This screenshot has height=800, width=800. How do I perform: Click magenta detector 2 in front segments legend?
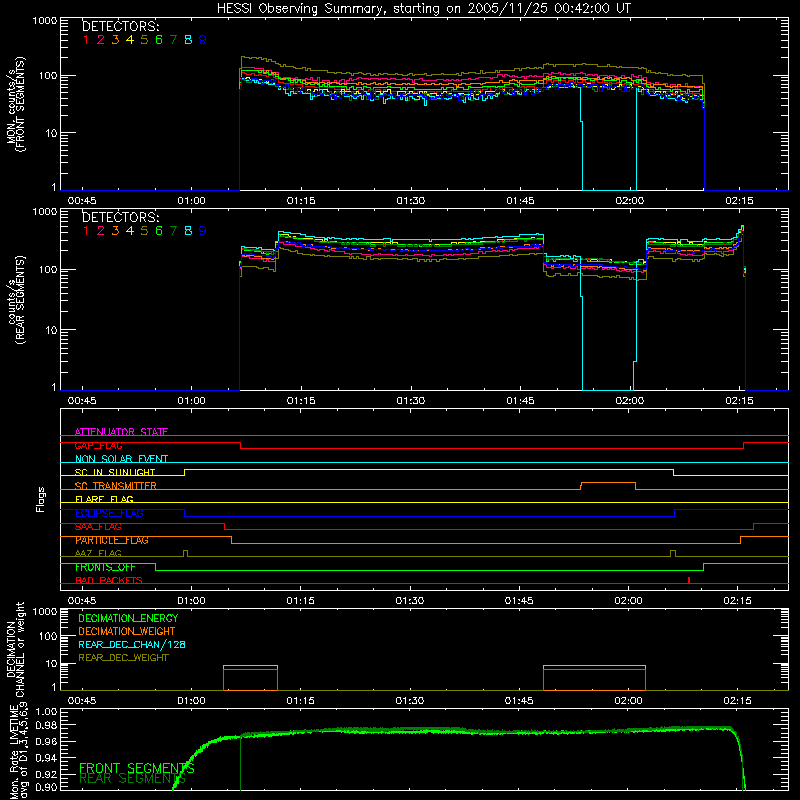coord(101,40)
